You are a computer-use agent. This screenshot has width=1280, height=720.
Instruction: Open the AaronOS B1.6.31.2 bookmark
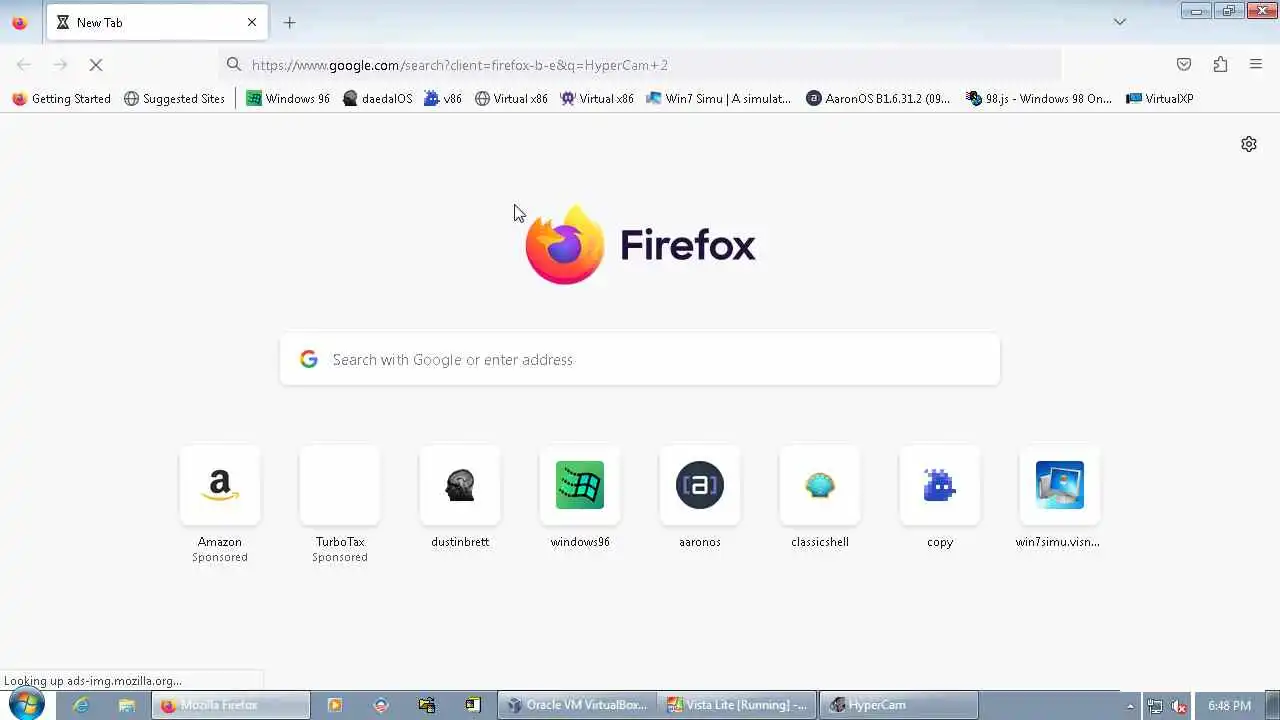click(878, 99)
